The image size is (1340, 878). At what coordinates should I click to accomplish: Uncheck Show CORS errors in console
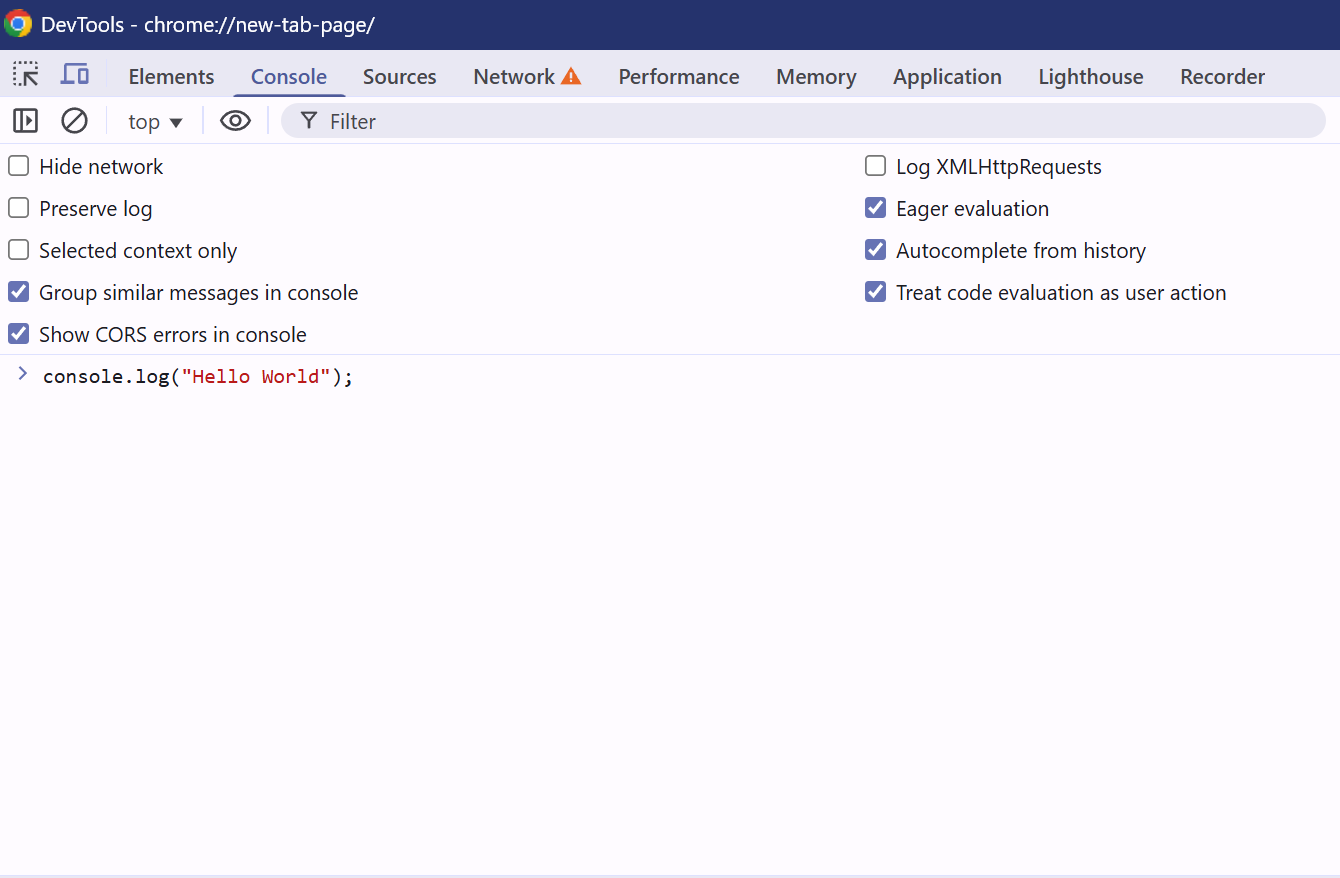pos(19,334)
